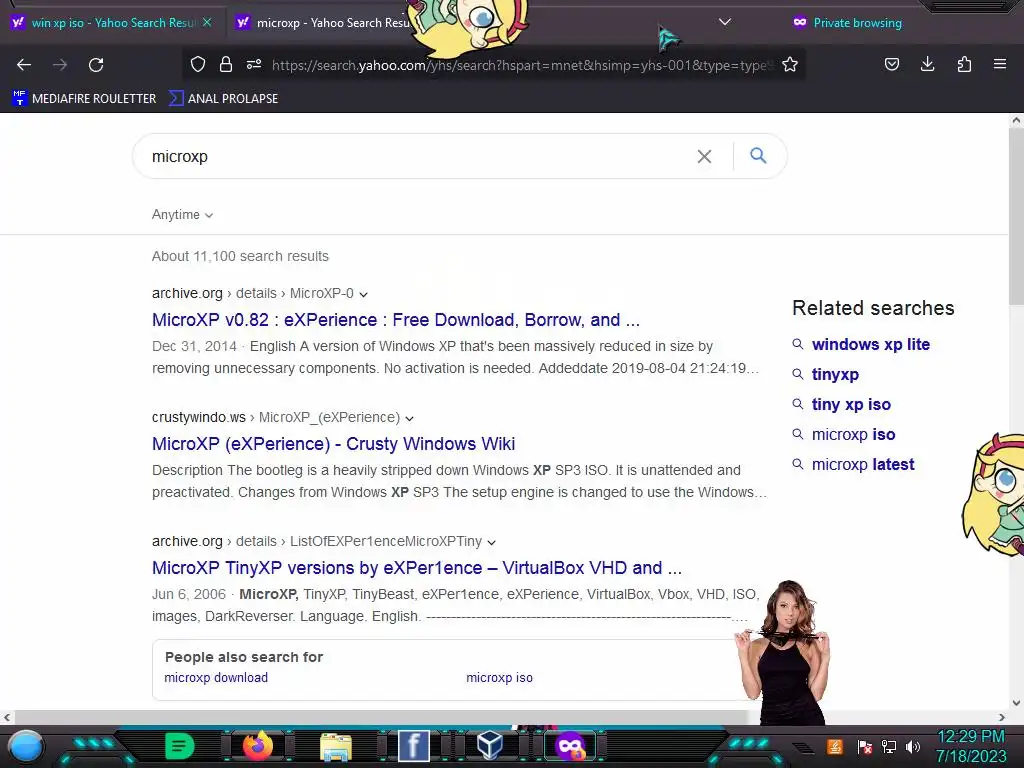
Task: Open Firefox from the taskbar
Action: point(257,746)
